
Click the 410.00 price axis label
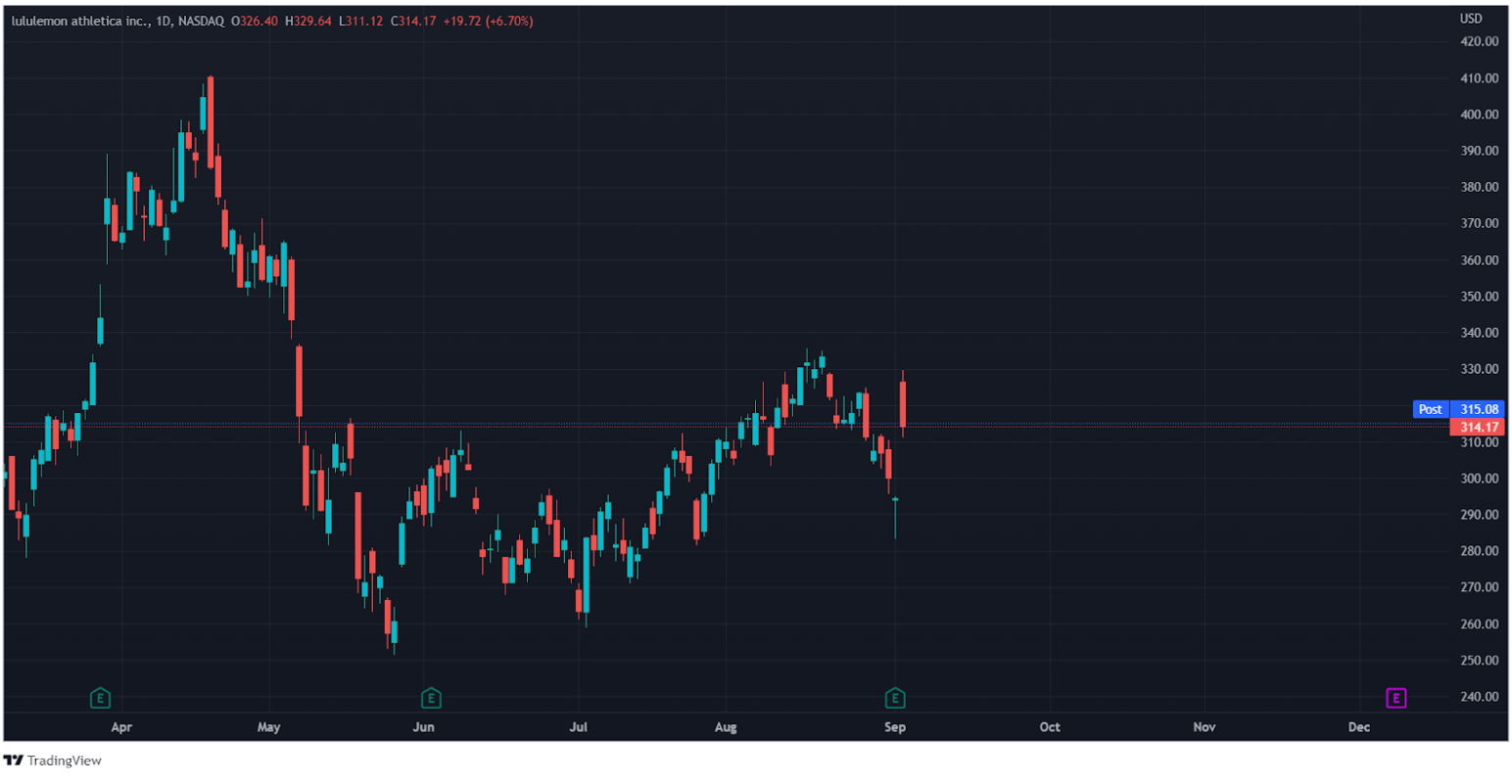[1479, 78]
